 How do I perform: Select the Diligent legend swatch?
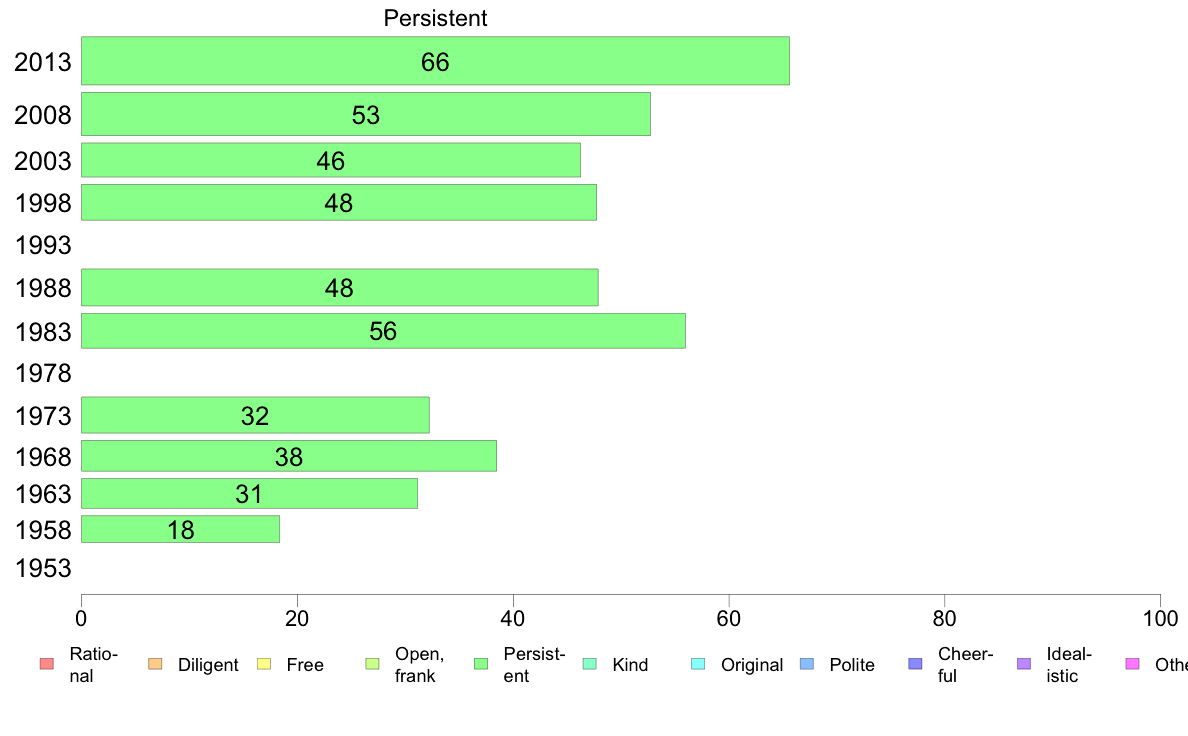pos(155,664)
